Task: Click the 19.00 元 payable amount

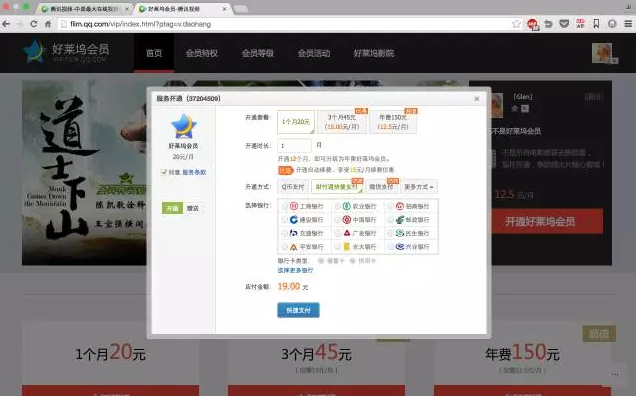Action: (x=292, y=286)
